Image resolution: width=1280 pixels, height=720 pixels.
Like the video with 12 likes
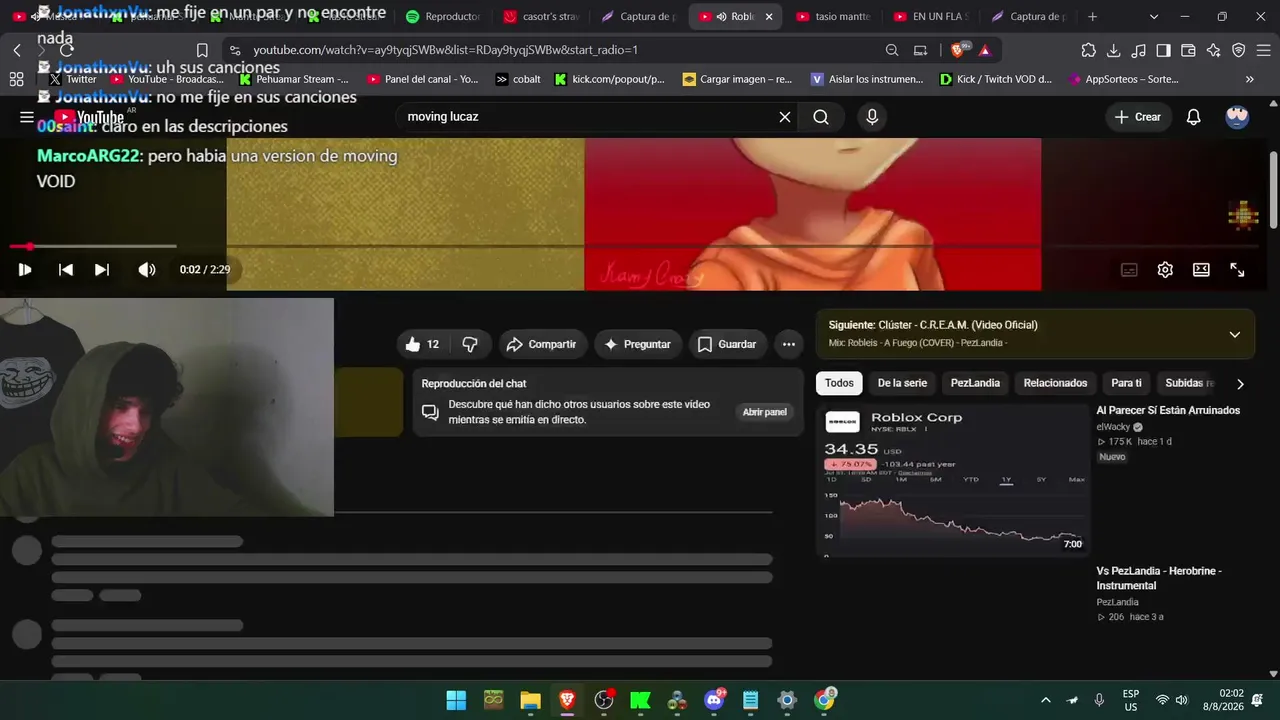coord(422,344)
